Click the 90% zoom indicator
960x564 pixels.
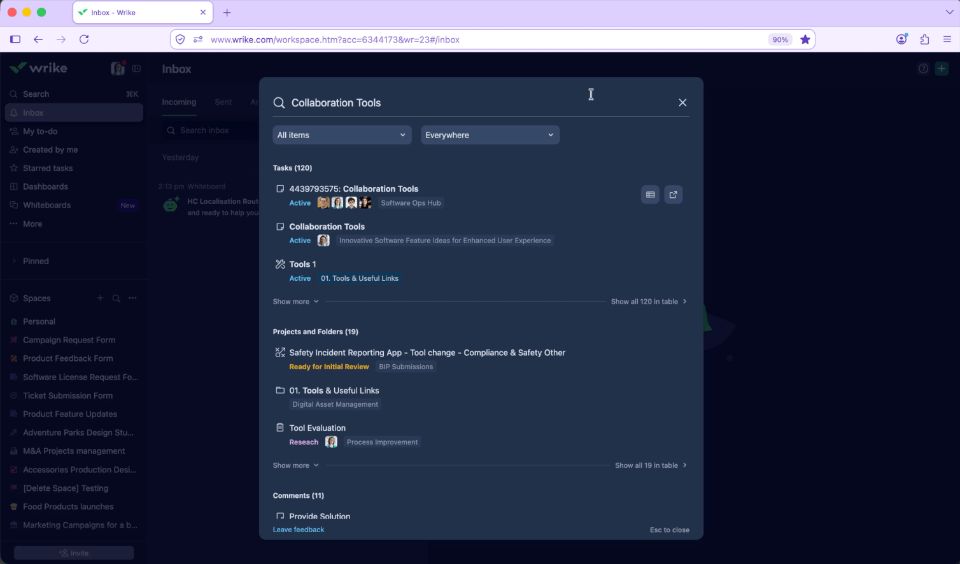coord(780,39)
